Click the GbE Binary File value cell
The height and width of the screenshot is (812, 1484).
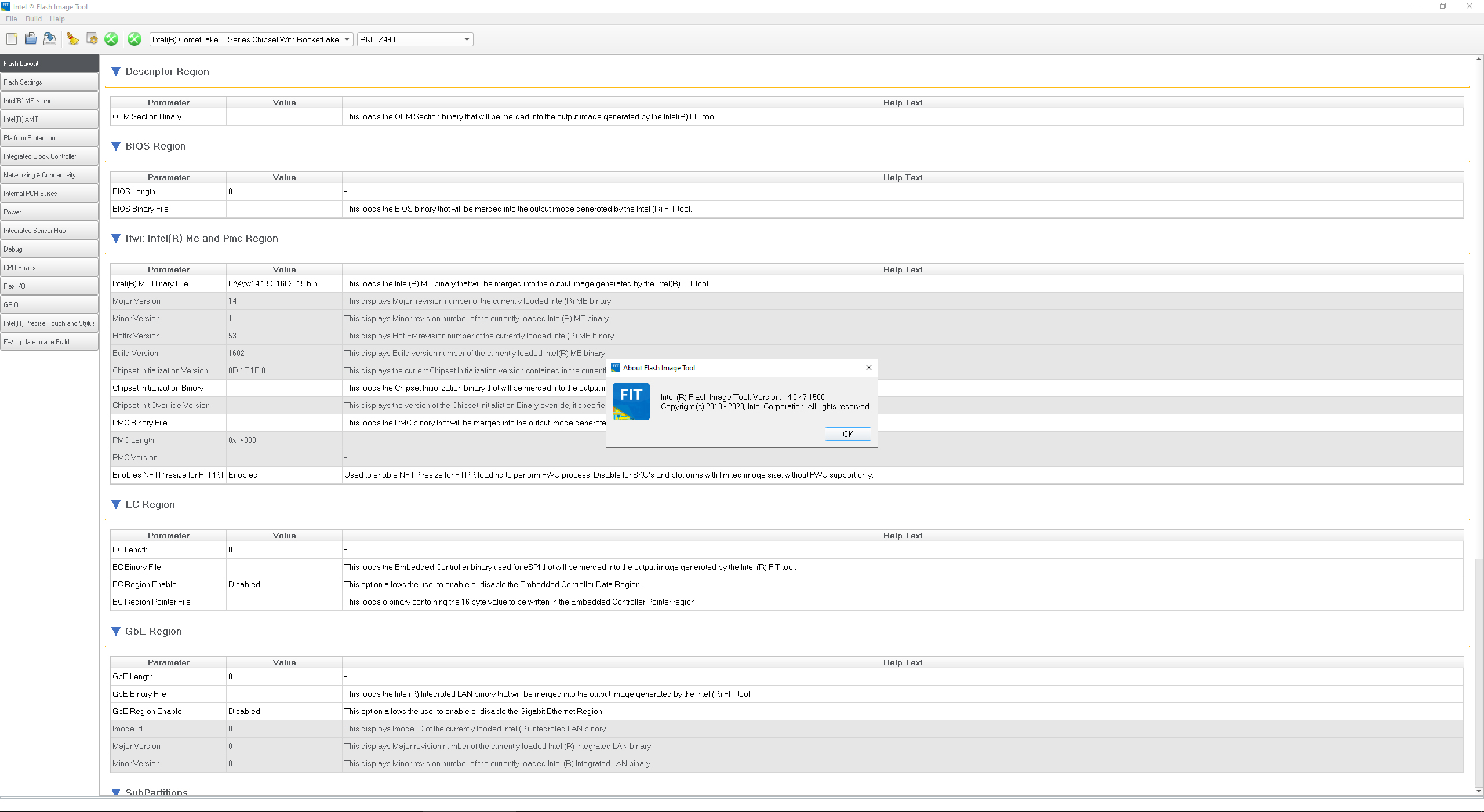coord(284,694)
